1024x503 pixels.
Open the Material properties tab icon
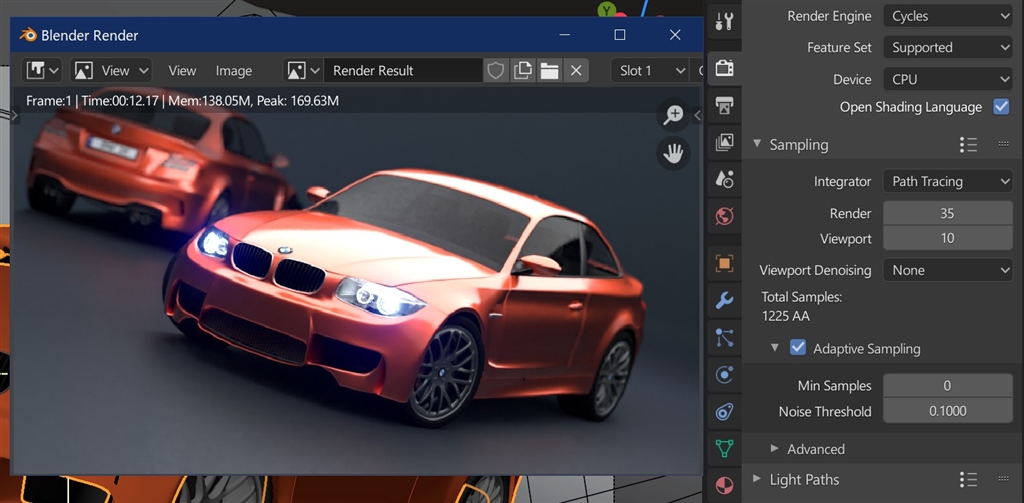(x=724, y=485)
